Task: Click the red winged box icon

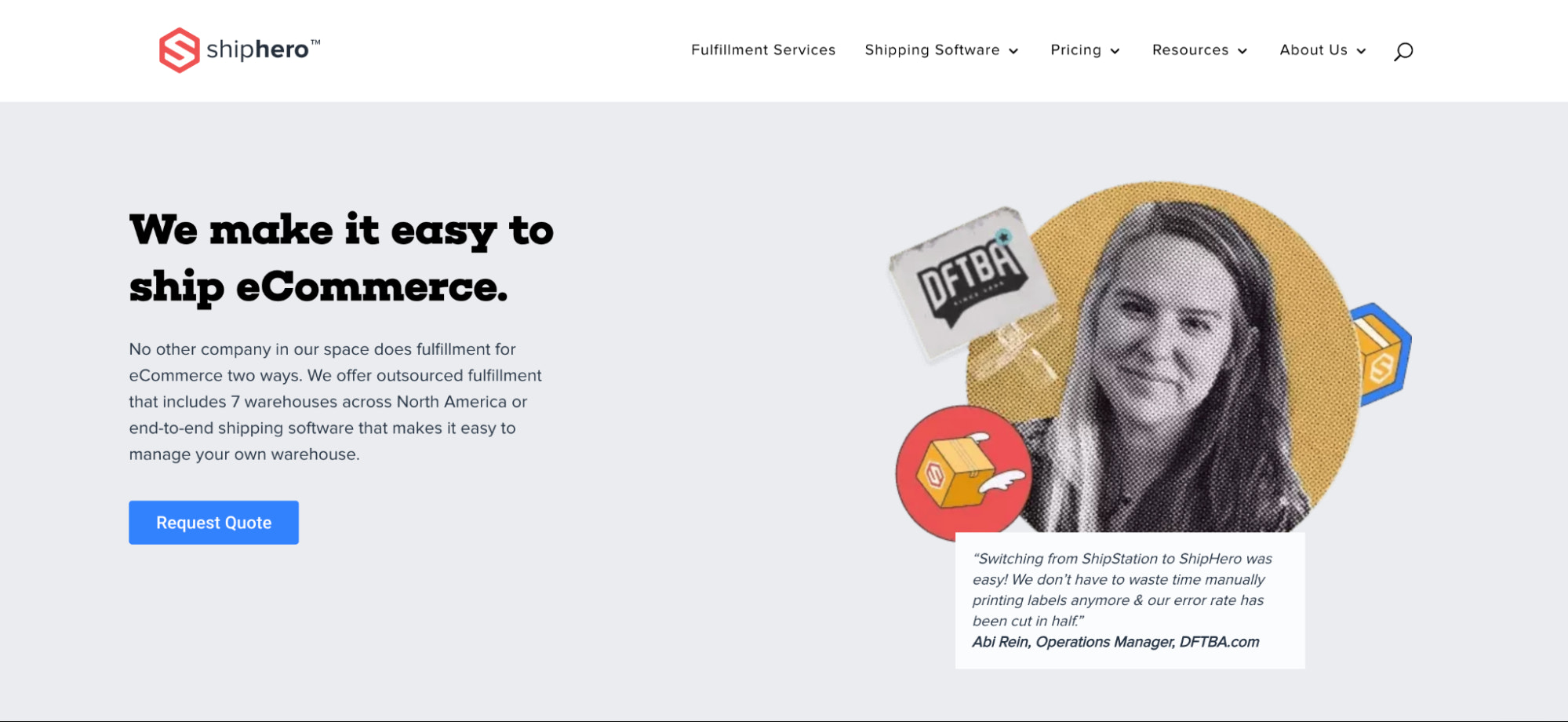Action: click(963, 473)
